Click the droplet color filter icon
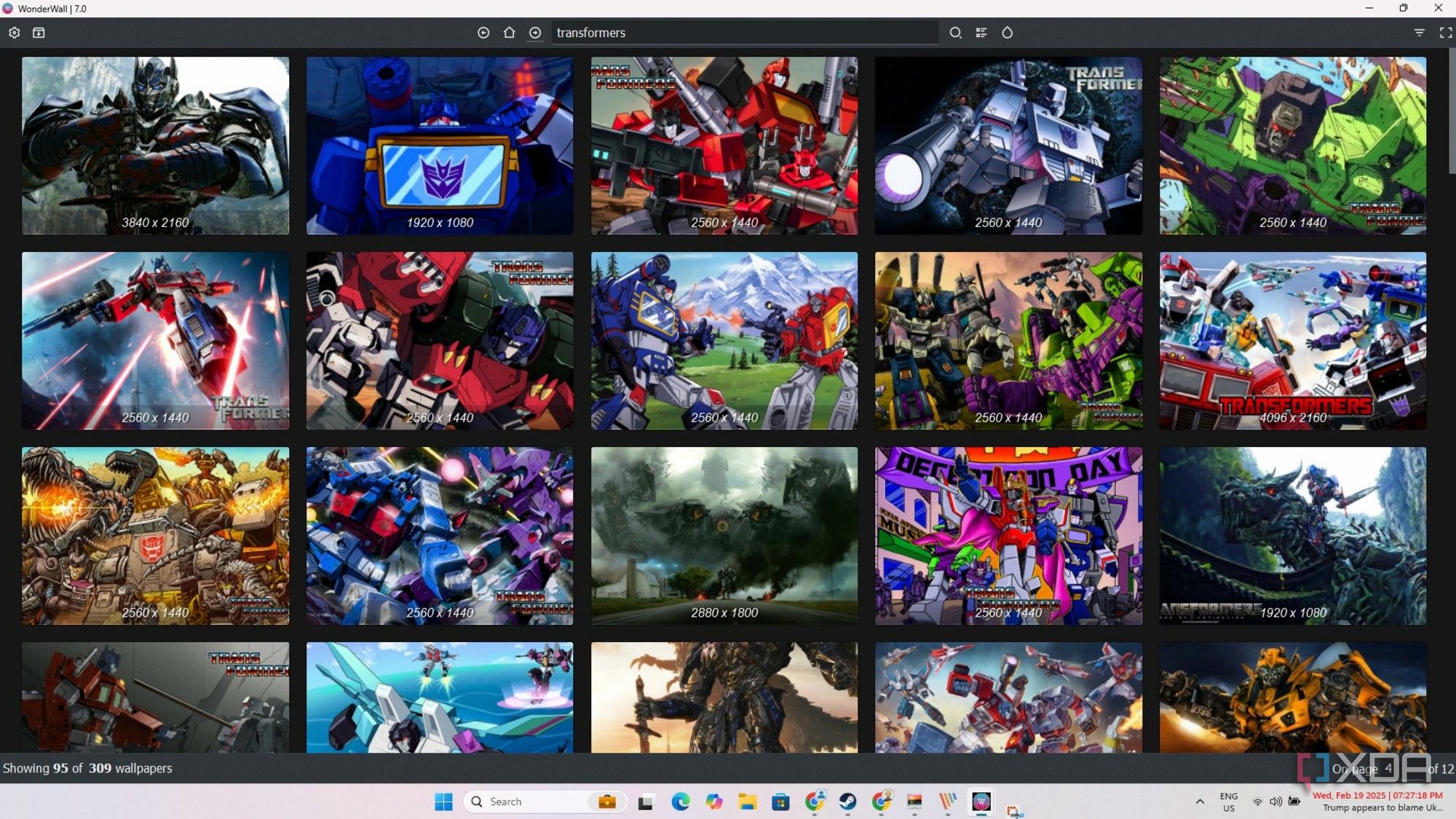Viewport: 1456px width, 819px height. (x=1007, y=33)
